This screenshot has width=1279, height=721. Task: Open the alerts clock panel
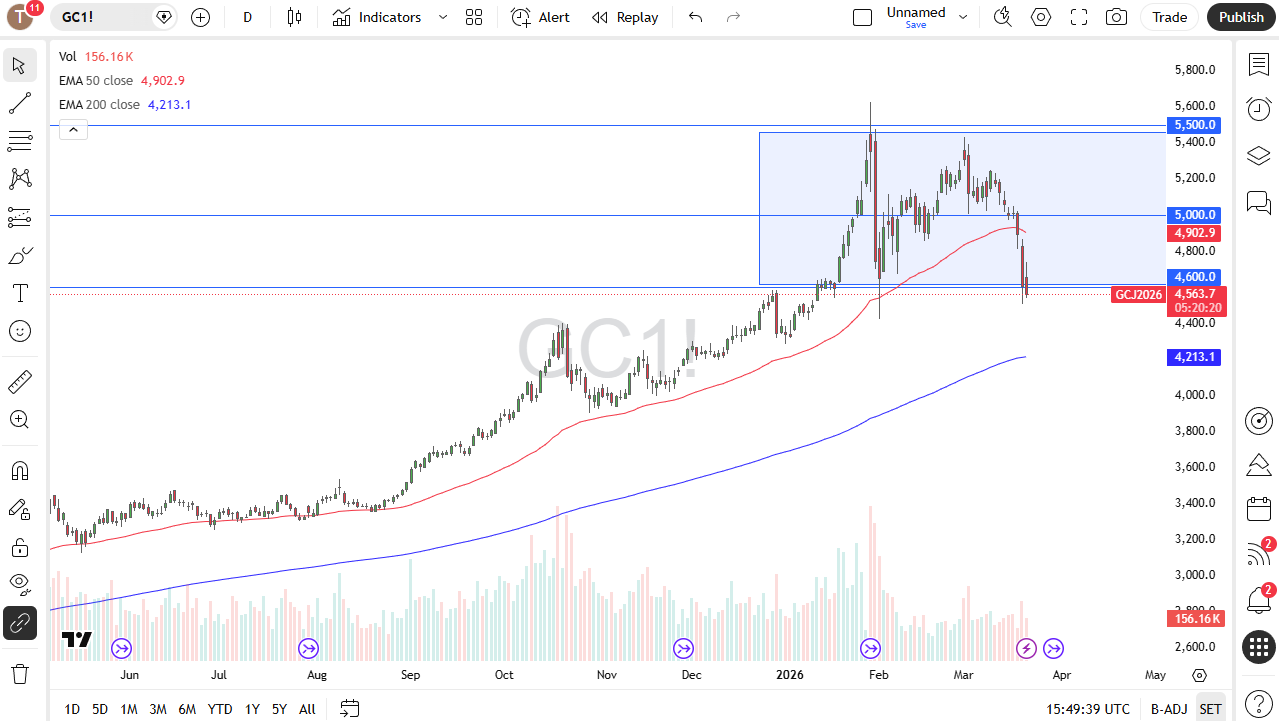(x=1258, y=109)
